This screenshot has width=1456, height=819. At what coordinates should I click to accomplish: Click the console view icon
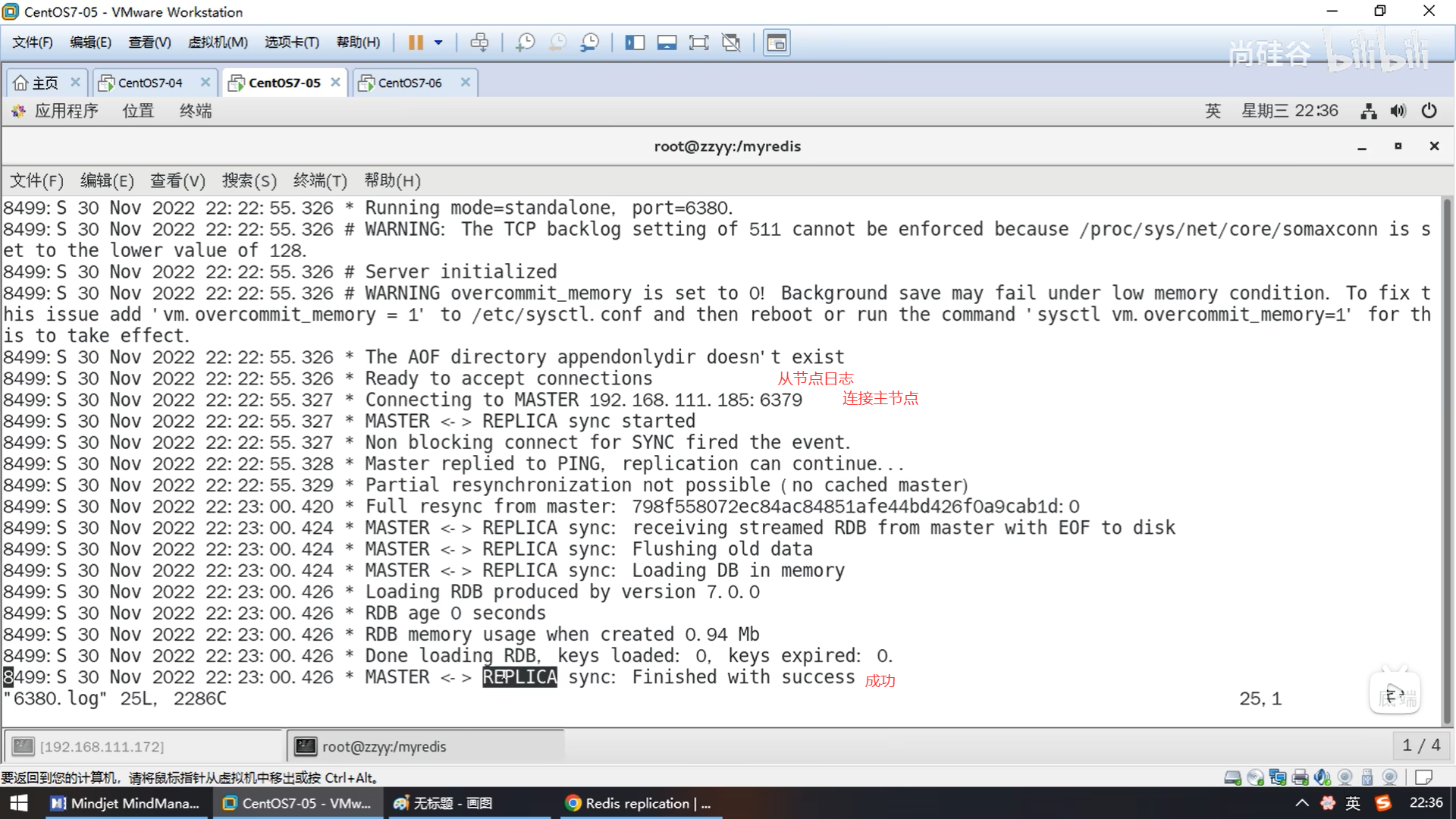point(777,42)
